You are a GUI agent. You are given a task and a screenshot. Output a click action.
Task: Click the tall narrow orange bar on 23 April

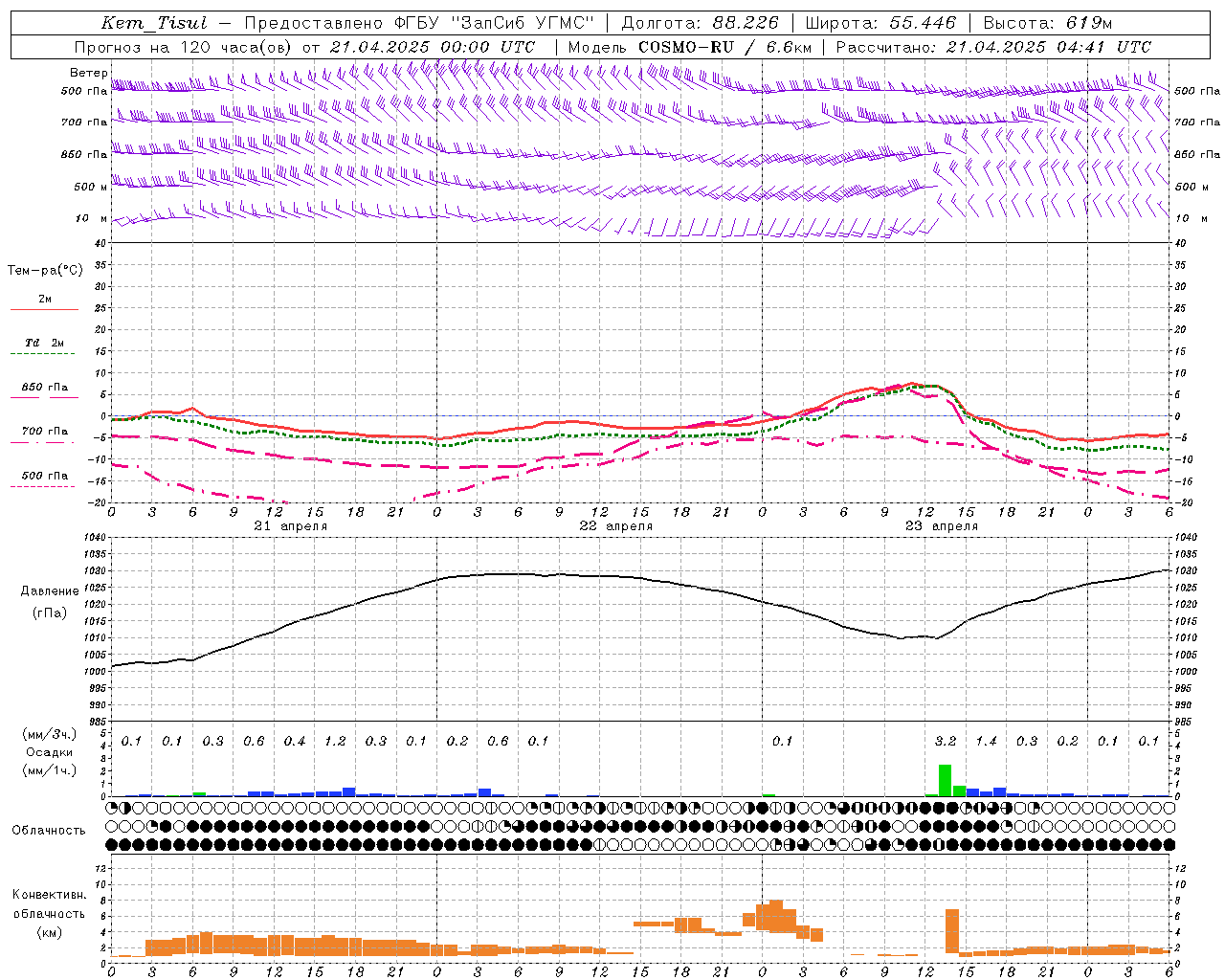(x=951, y=931)
